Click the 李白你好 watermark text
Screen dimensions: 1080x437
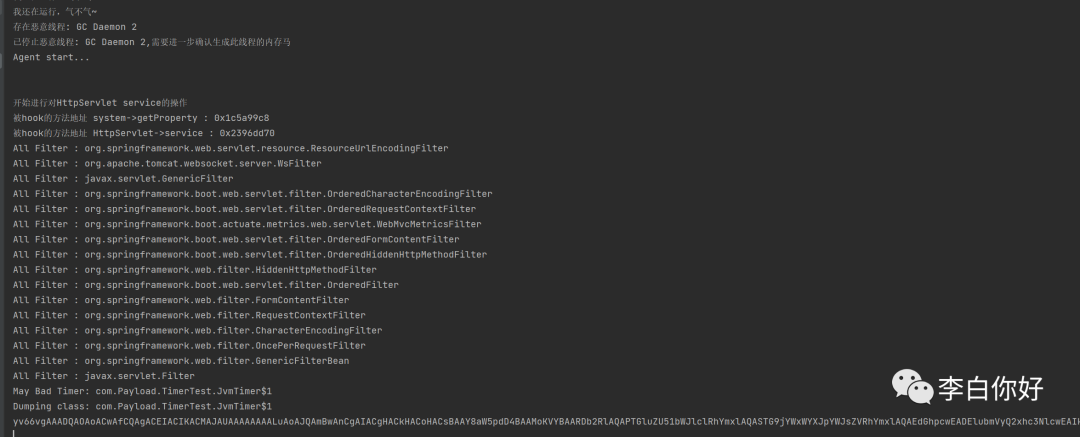coord(990,388)
